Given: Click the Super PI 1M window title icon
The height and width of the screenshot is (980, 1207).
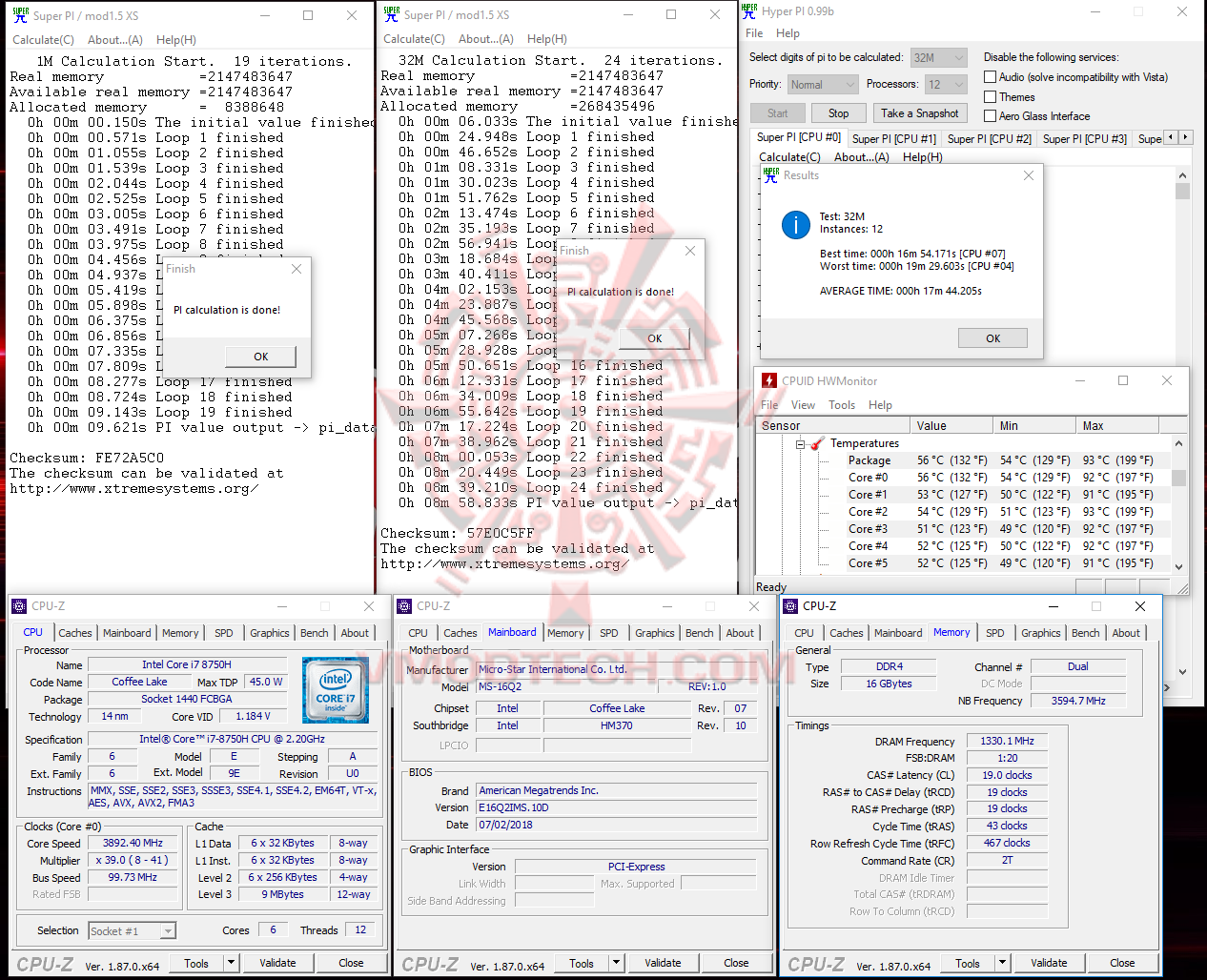Looking at the screenshot, I should (x=20, y=15).
